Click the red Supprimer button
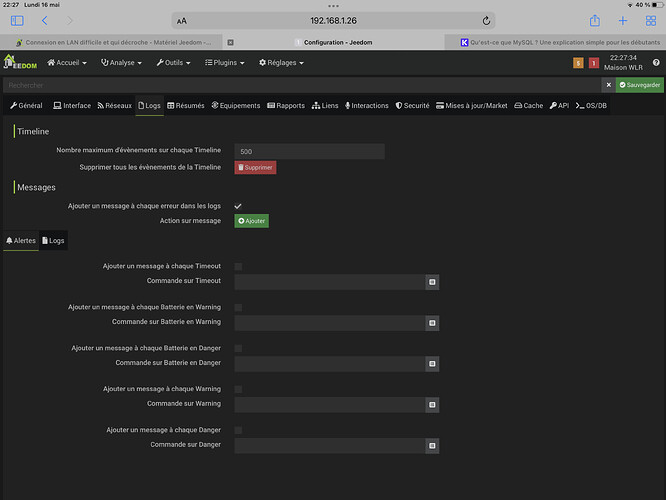The height and width of the screenshot is (500, 666). click(255, 167)
